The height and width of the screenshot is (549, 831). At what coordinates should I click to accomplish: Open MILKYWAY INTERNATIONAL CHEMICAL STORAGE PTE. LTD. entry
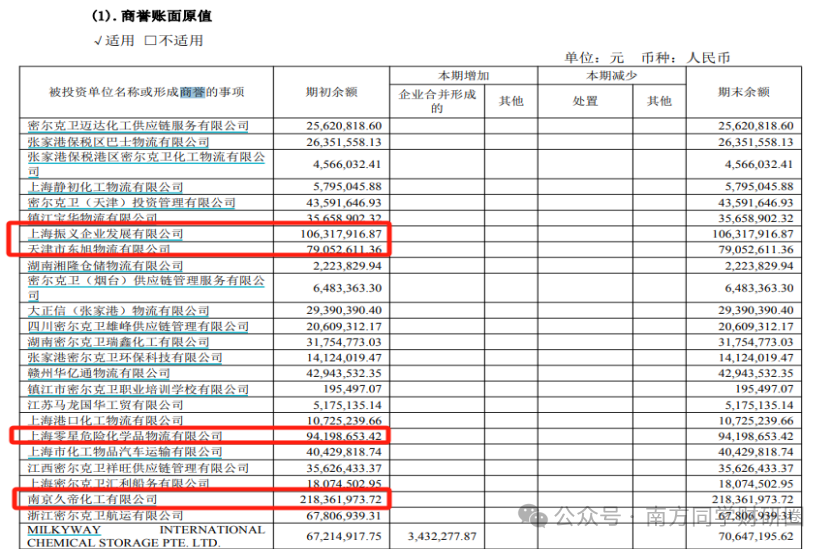pyautogui.click(x=146, y=536)
